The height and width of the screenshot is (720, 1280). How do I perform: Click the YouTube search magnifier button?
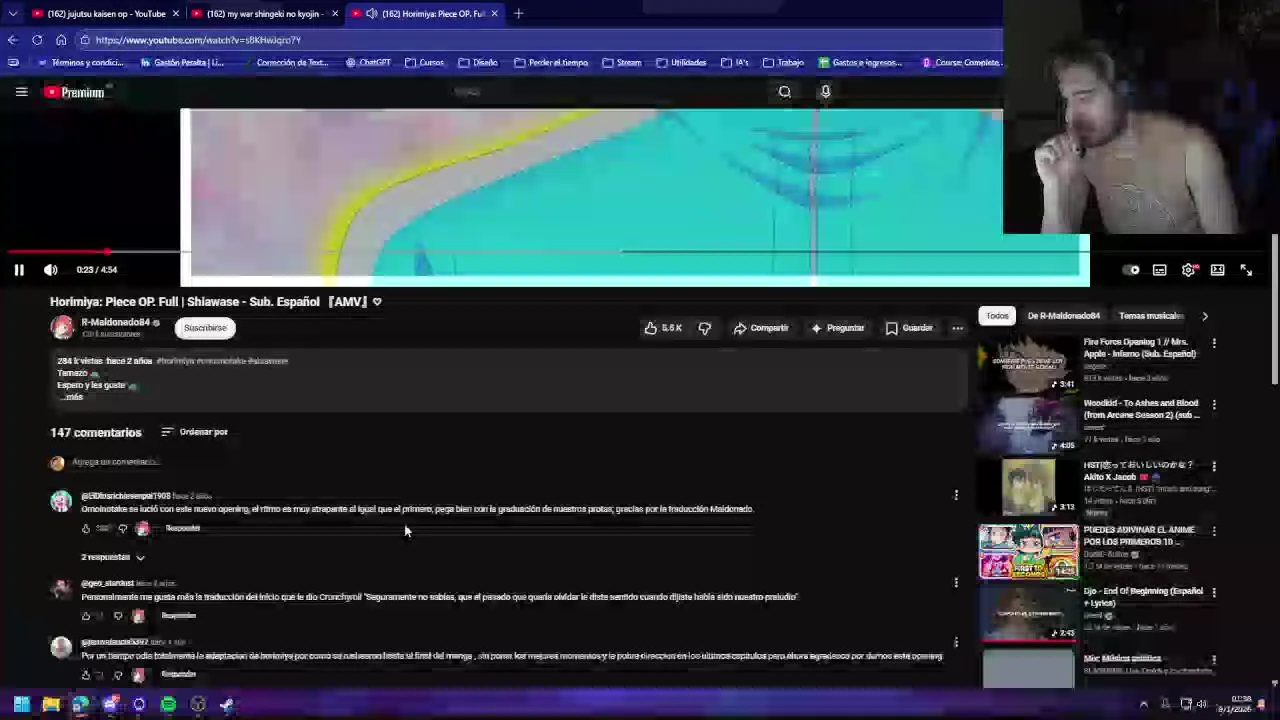(785, 92)
